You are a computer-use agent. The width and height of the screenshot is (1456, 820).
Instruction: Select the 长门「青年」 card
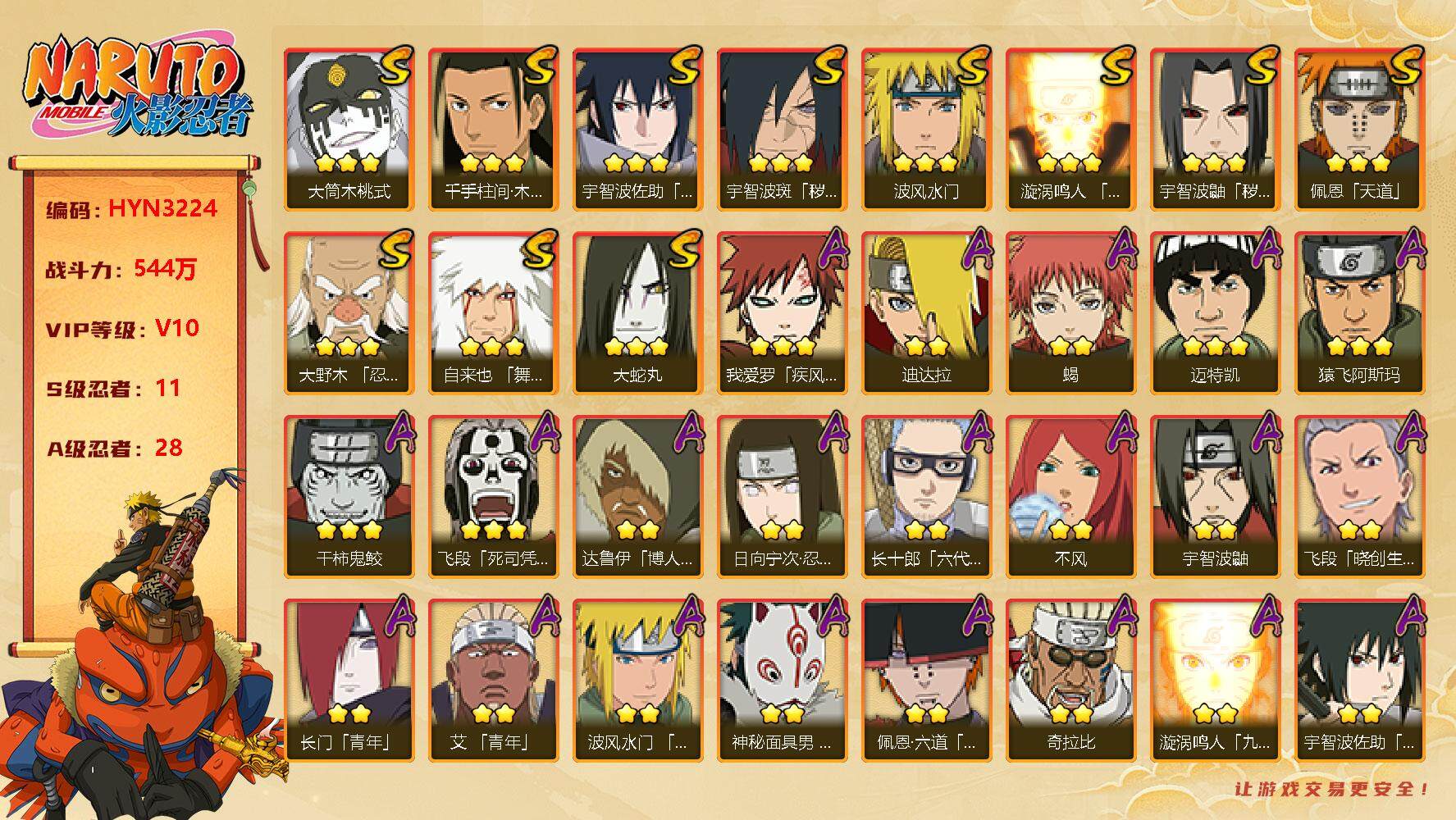[349, 681]
